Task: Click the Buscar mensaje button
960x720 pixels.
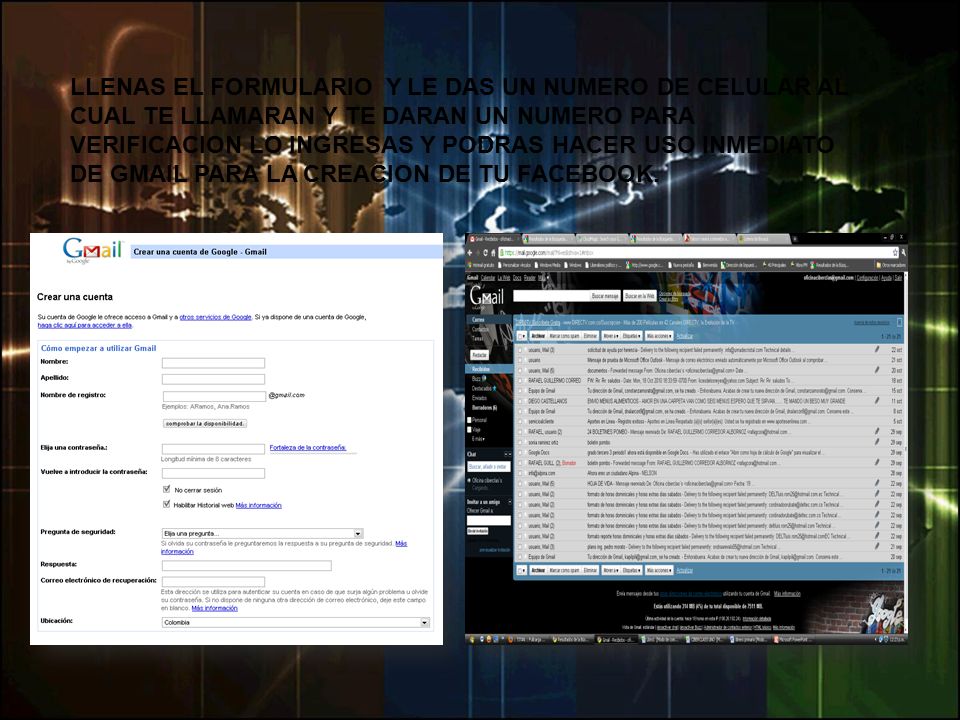Action: pyautogui.click(x=605, y=296)
